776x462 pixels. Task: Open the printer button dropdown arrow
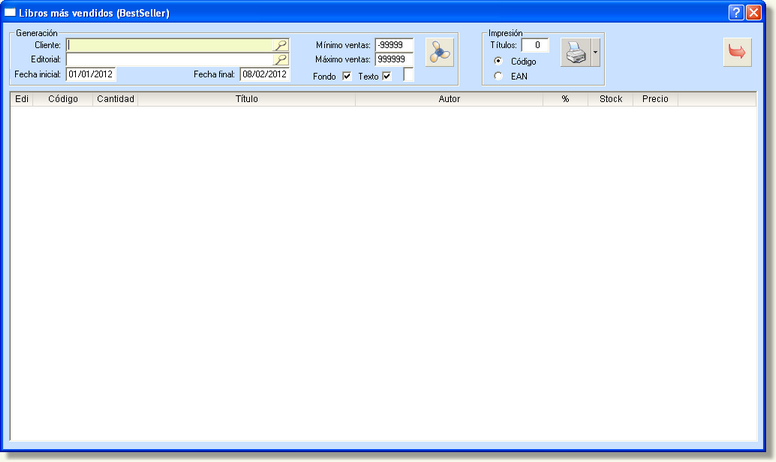tap(595, 52)
